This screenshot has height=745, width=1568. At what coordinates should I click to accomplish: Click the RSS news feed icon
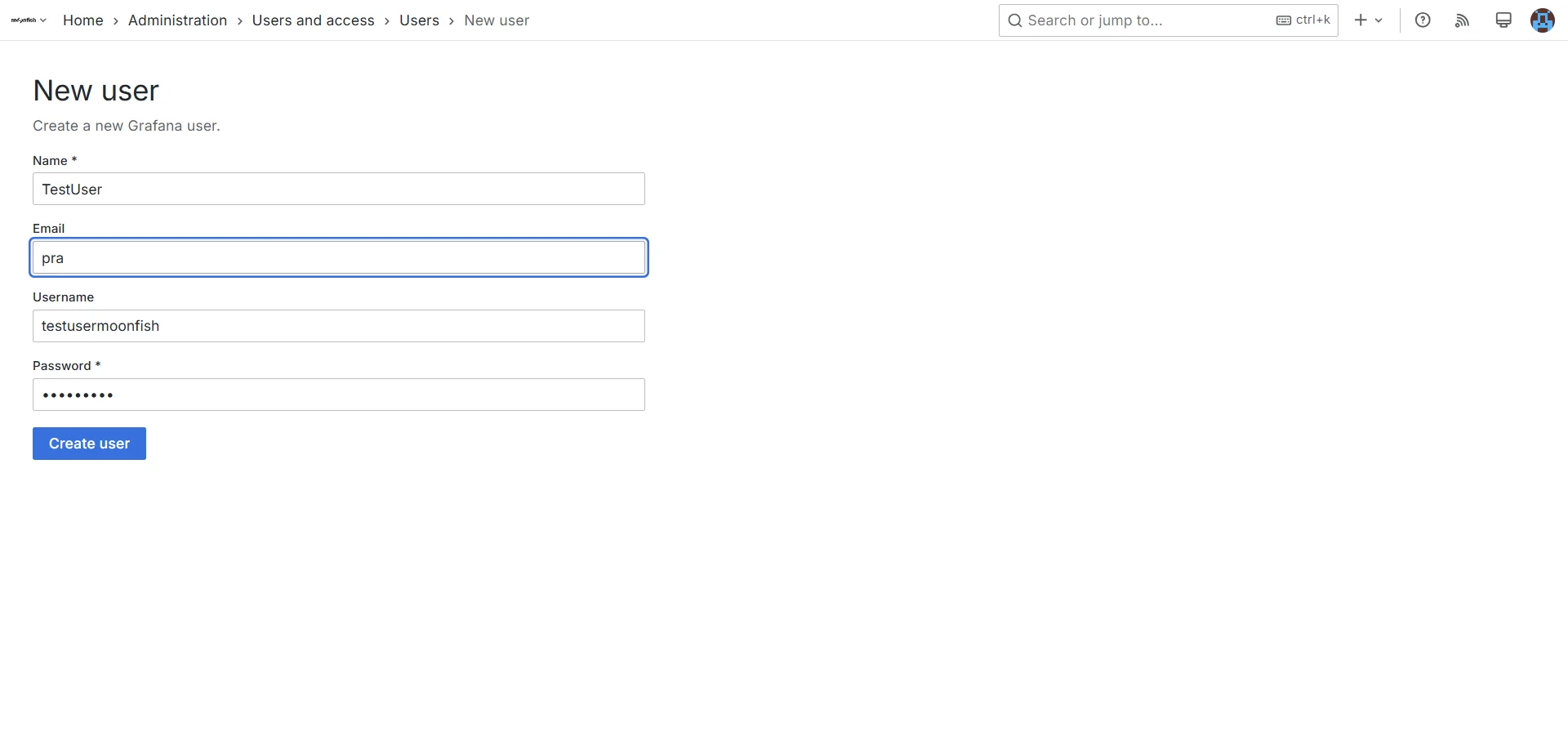pos(1462,20)
